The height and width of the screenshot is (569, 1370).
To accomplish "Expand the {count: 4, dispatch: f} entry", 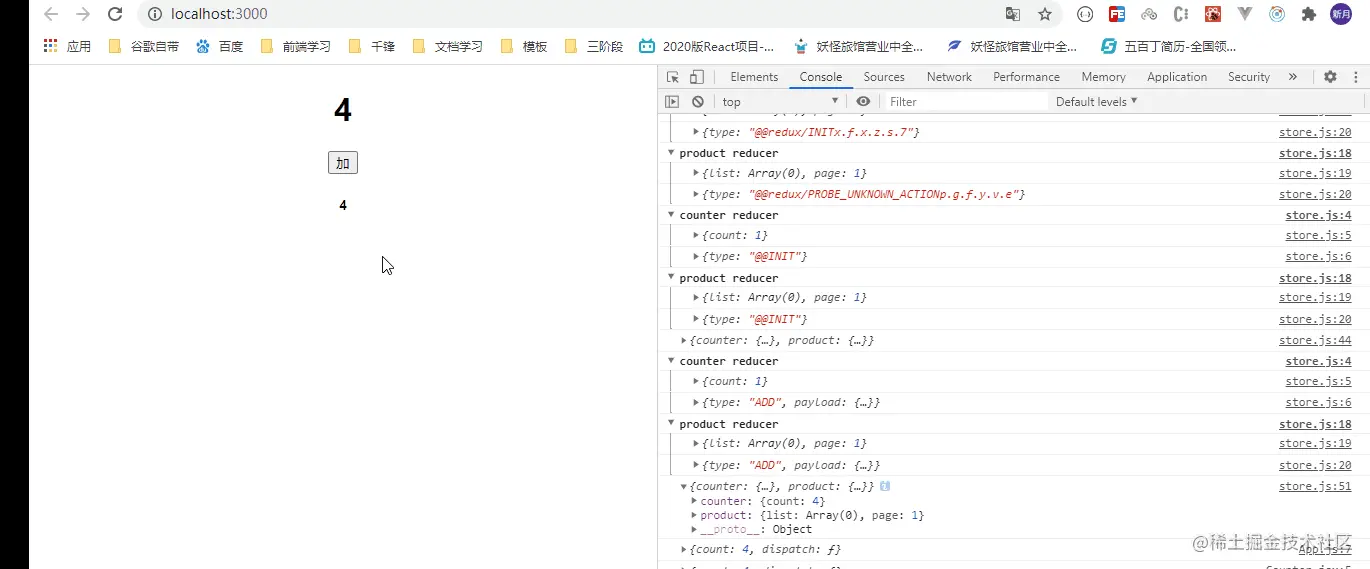I will click(685, 549).
